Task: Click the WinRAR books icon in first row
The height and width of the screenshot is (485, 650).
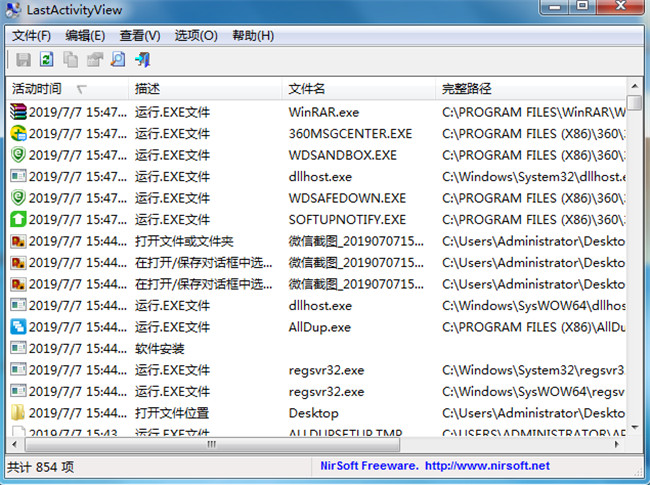Action: 18,112
